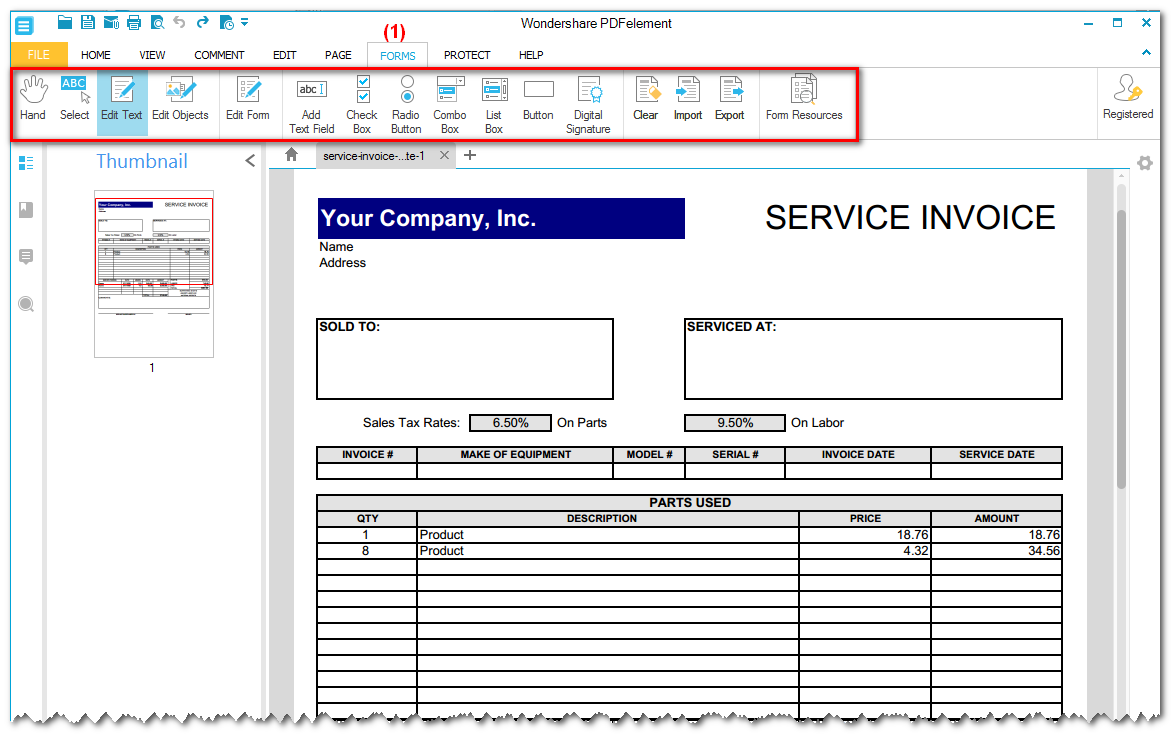Open the FILE menu
This screenshot has height=740, width=1171.
(38, 55)
